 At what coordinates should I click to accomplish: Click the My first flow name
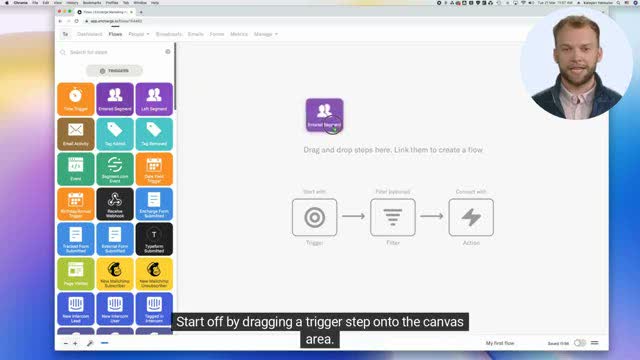[x=500, y=343]
